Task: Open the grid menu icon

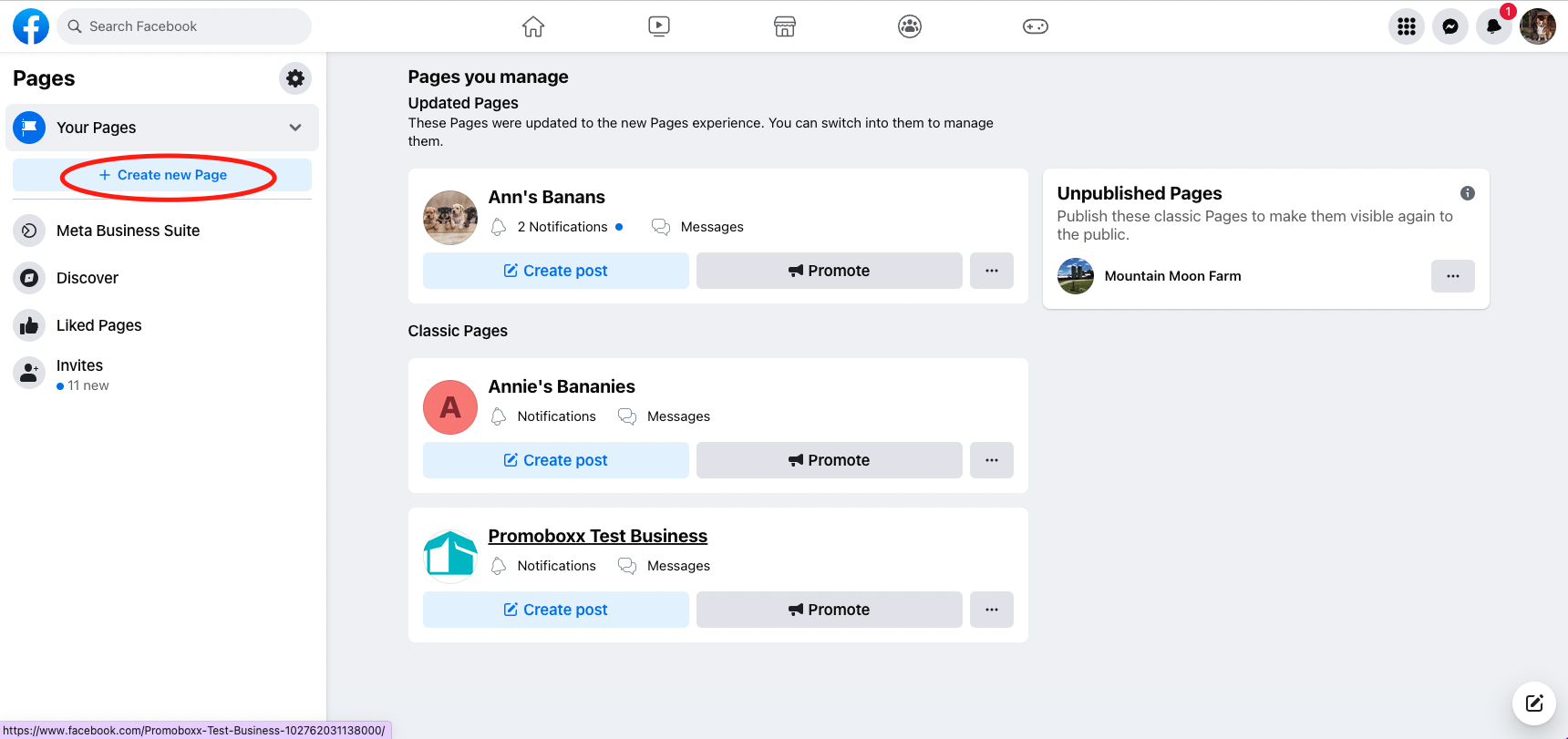Action: click(x=1407, y=26)
